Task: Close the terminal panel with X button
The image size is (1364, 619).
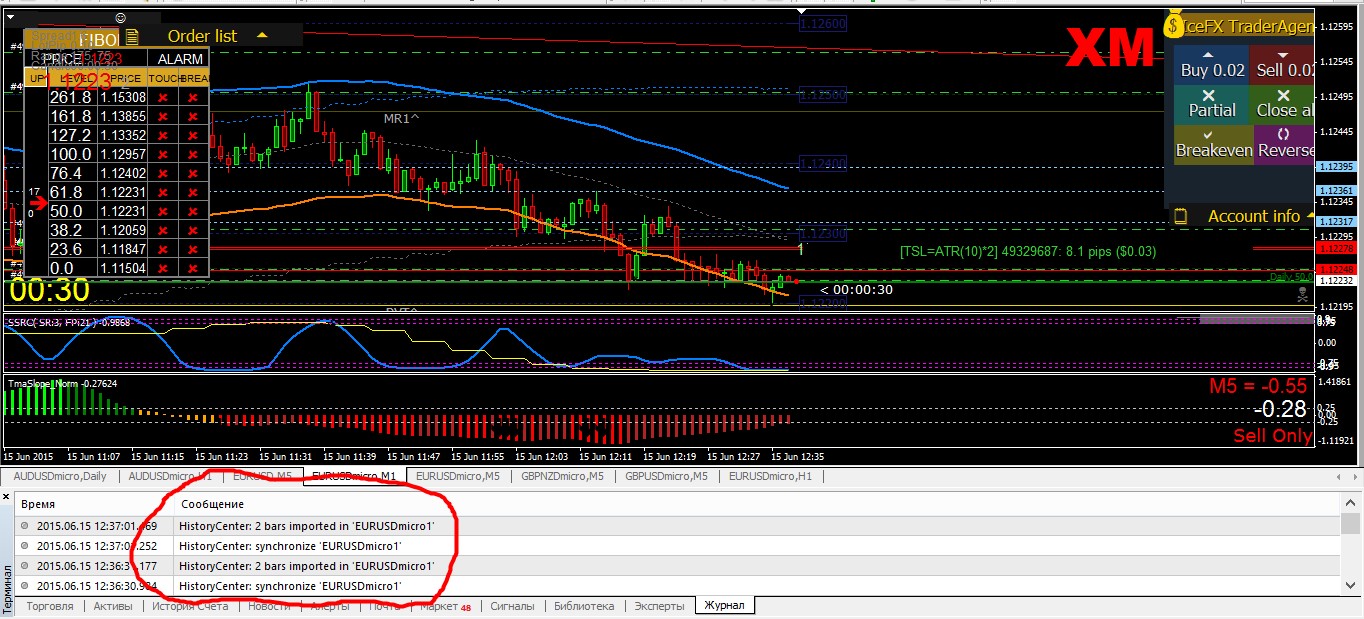Action: click(x=6, y=497)
